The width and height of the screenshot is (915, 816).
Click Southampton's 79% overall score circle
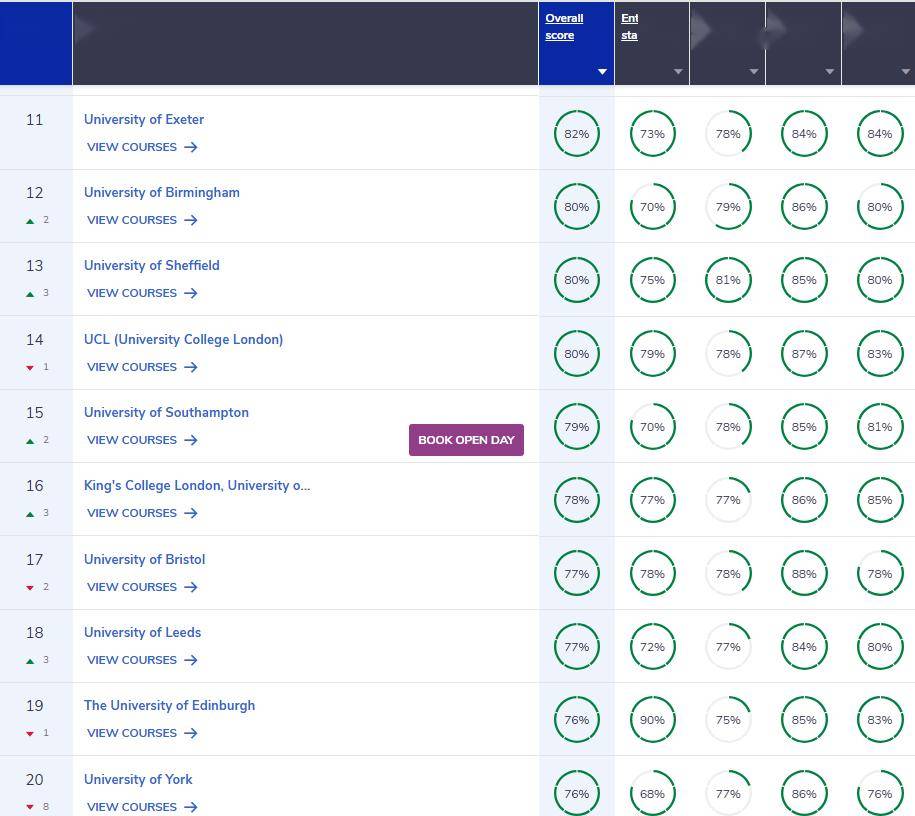(577, 427)
